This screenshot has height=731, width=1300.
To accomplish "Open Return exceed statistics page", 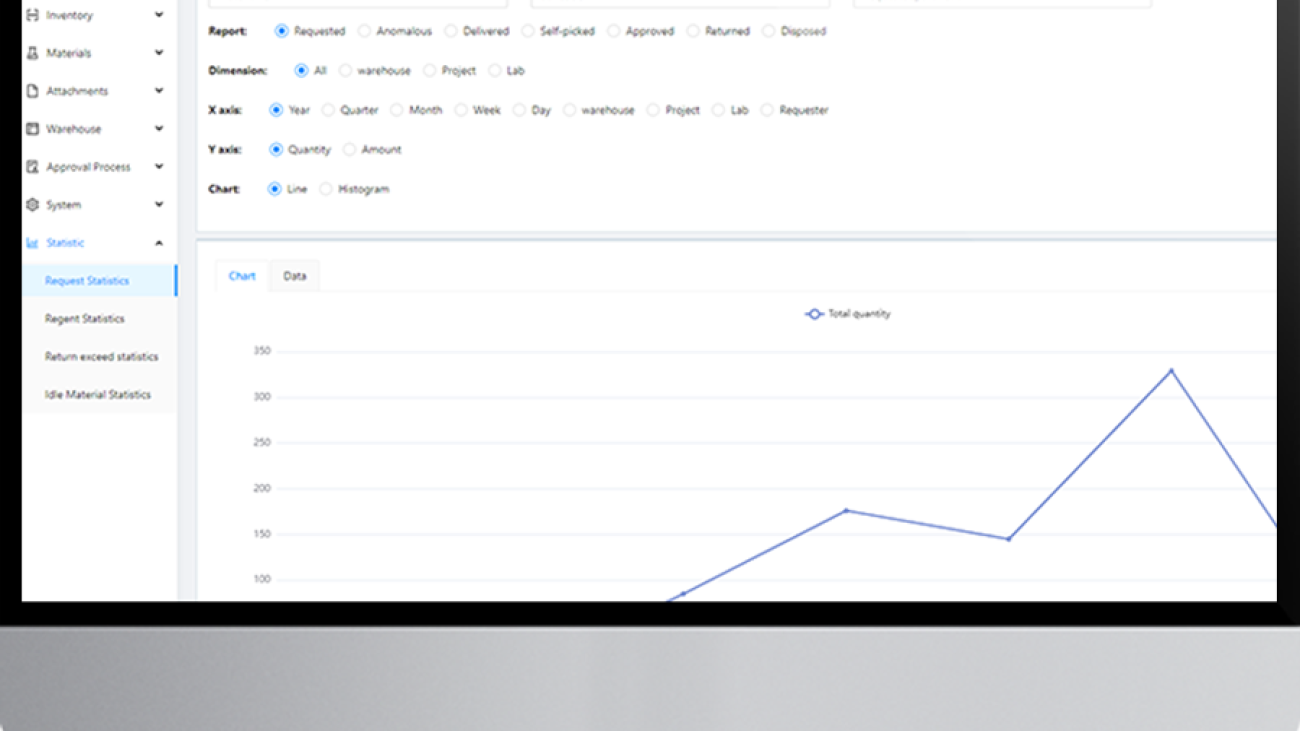I will (99, 357).
